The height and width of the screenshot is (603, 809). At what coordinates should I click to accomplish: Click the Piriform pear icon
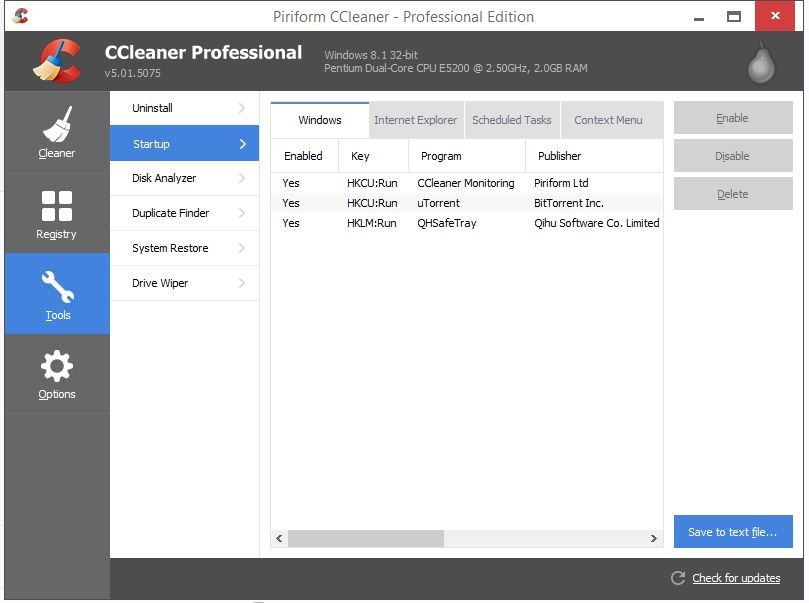coord(761,64)
